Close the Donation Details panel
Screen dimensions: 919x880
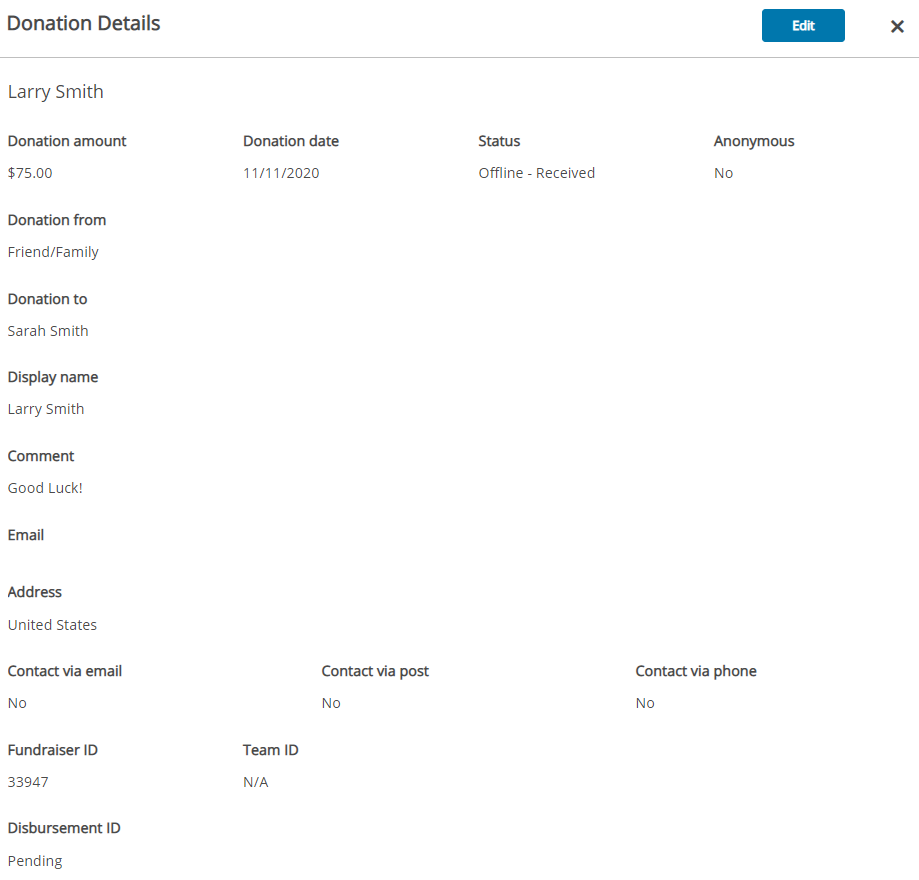pos(897,26)
